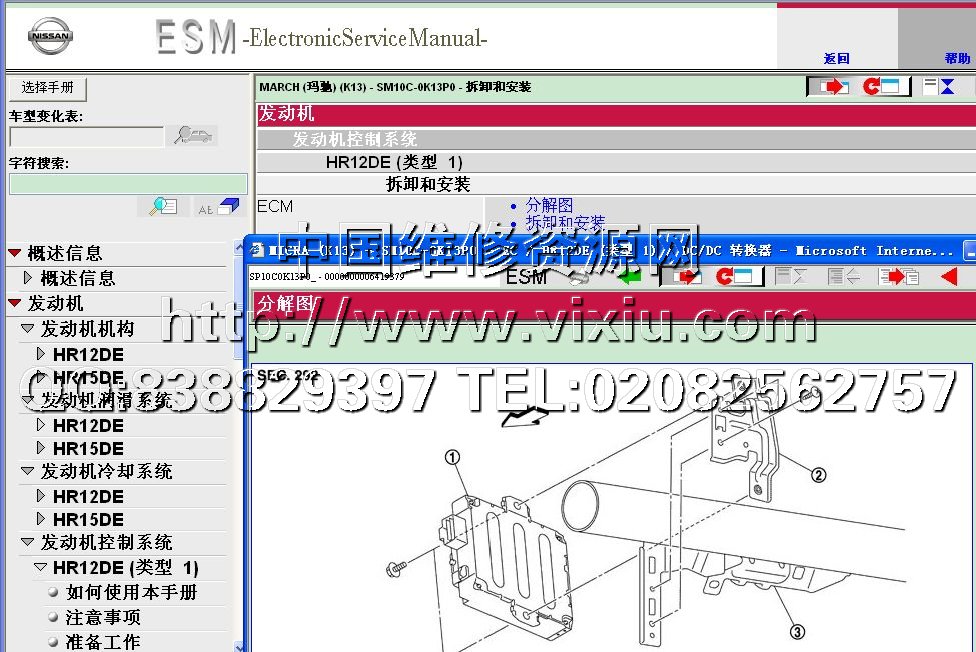Click the Nissan logo in the header
Viewport: 976px width, 652px height.
coord(50,35)
